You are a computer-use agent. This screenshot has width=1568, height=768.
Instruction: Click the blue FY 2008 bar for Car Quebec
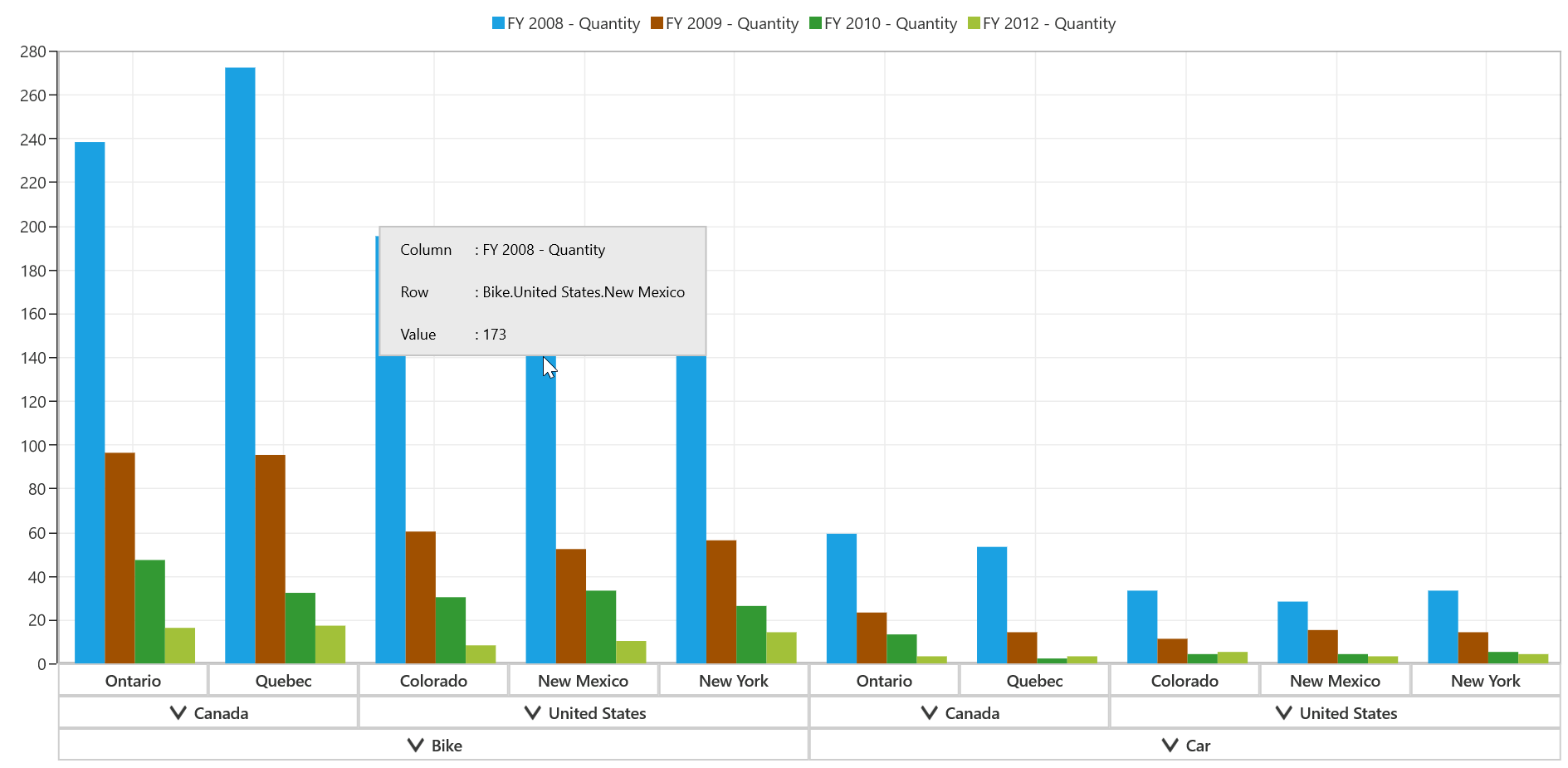pos(992,605)
